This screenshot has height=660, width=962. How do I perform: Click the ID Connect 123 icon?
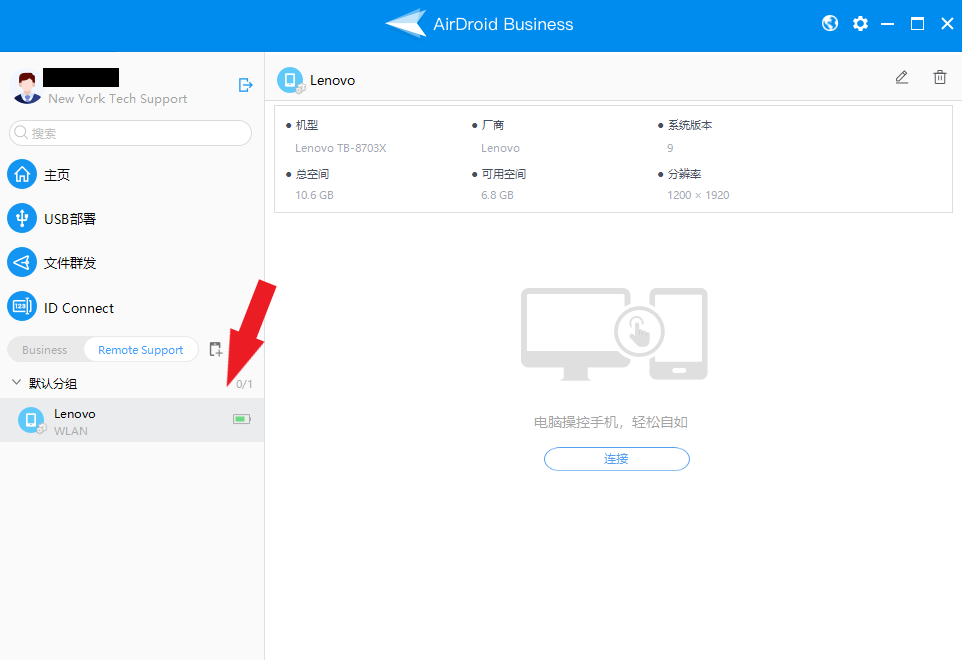coord(22,306)
